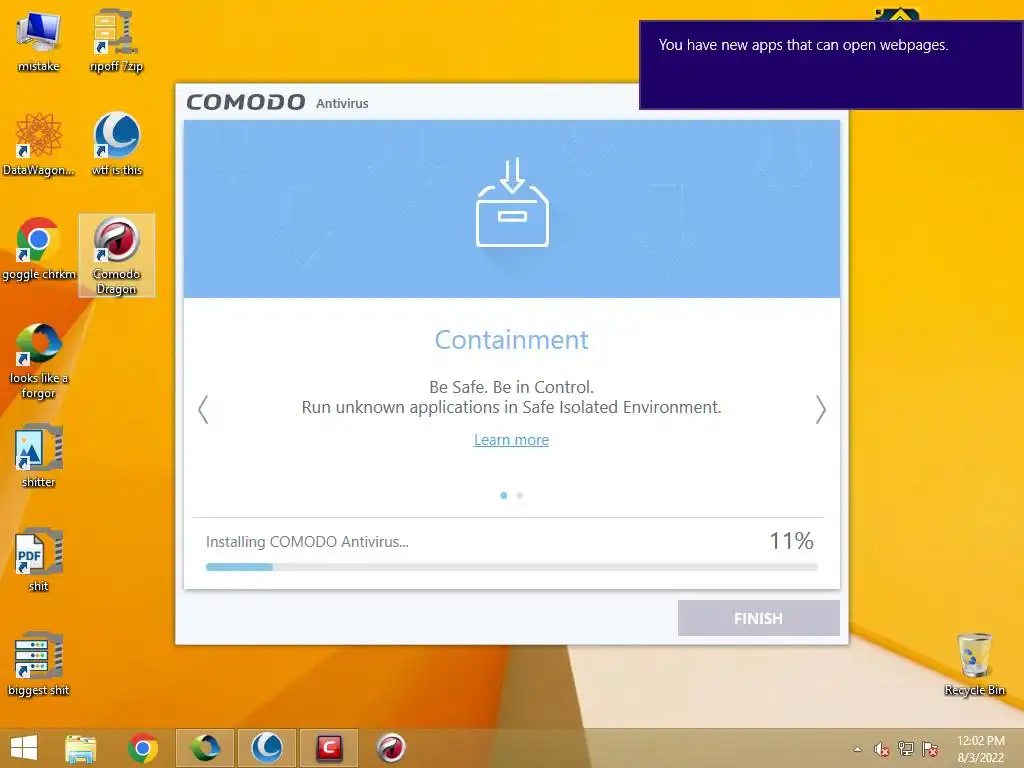Open the 'mistake' computer desktop icon
This screenshot has height=768, width=1024.
tap(39, 40)
